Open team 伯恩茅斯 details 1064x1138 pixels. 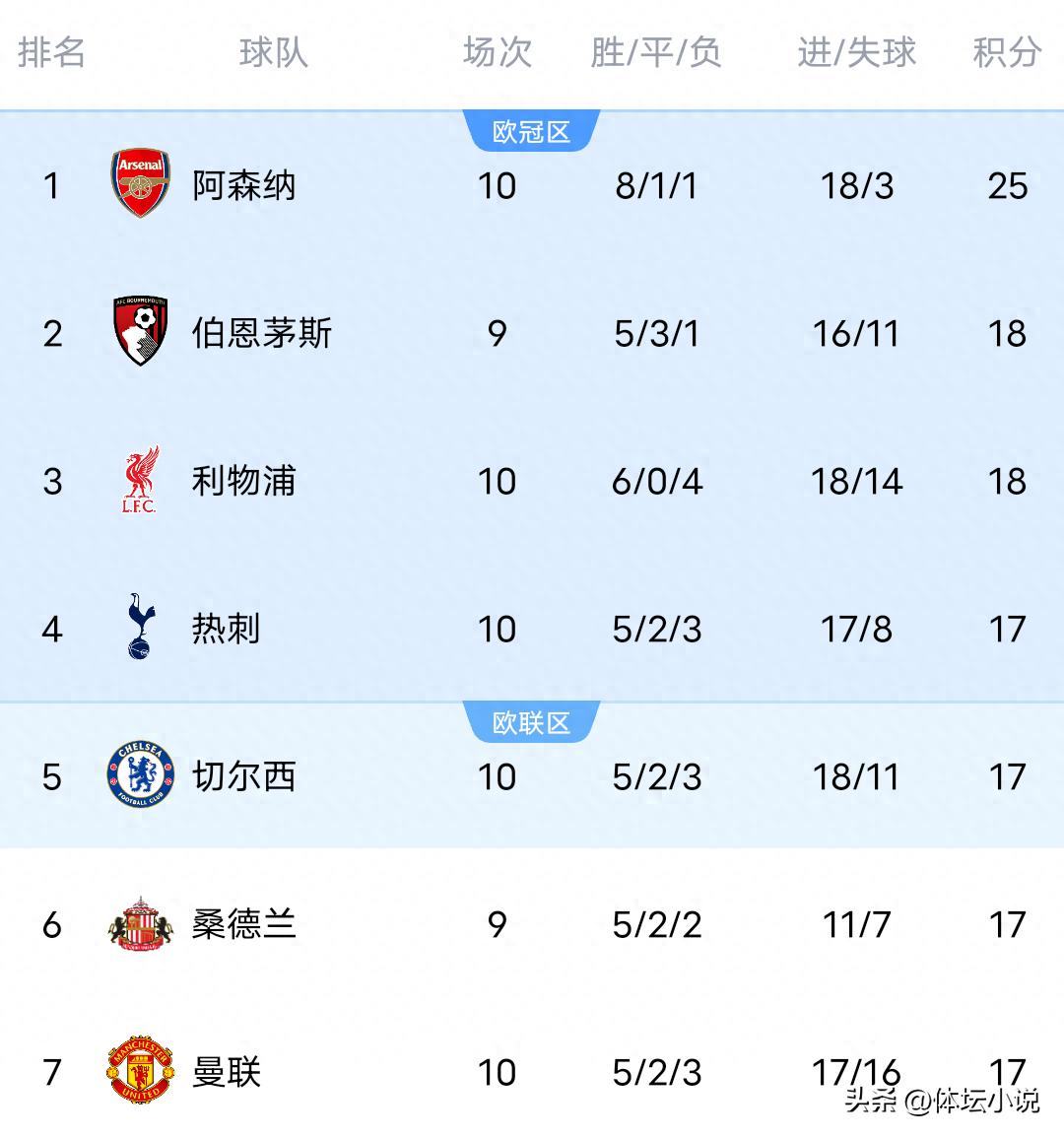pos(261,333)
